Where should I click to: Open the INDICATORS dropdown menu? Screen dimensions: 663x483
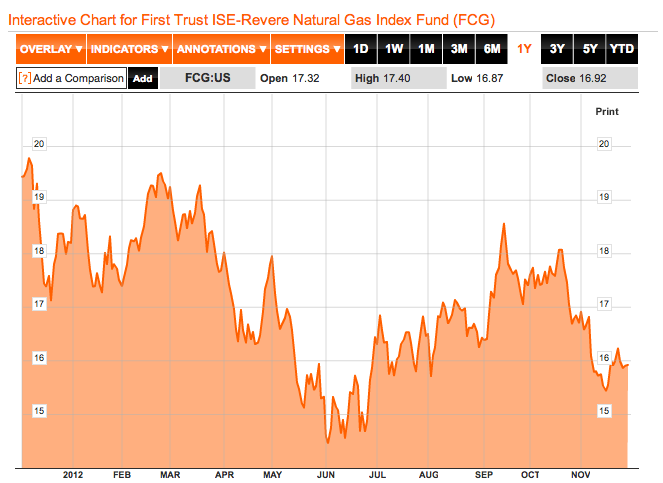click(x=129, y=49)
